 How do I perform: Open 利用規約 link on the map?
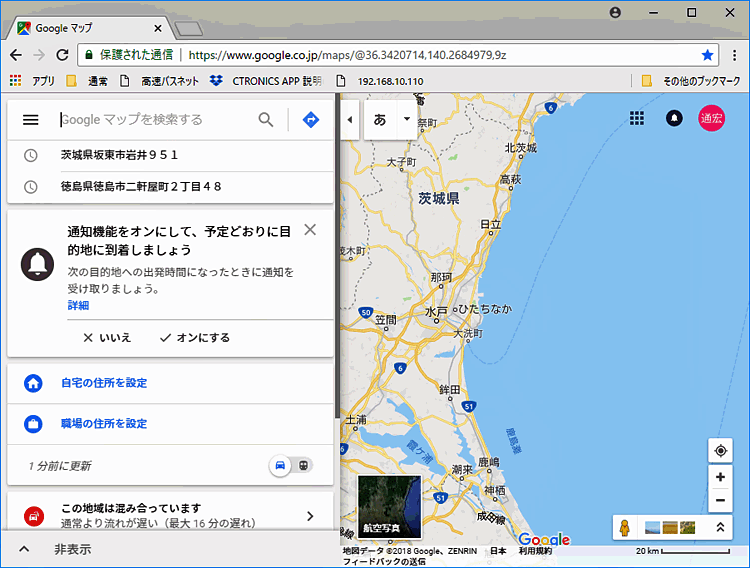coord(535,551)
